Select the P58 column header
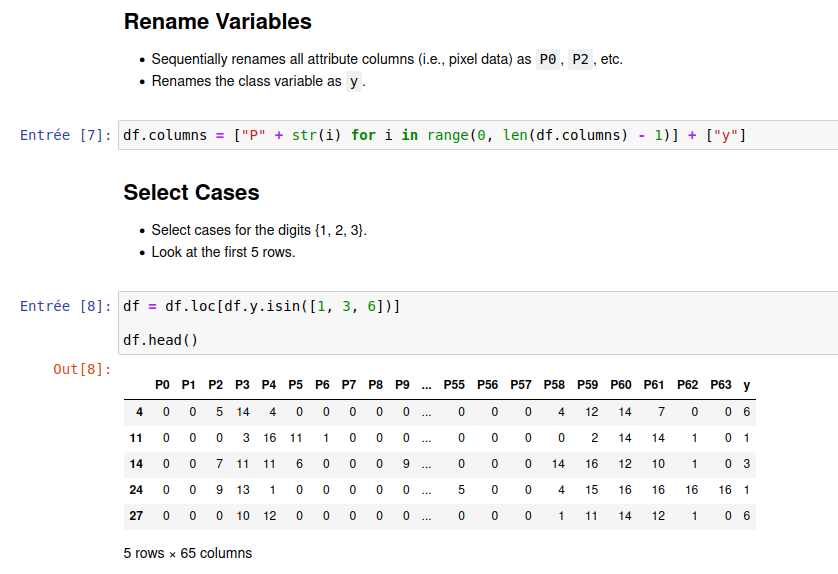Screen dimensions: 838x574 [554, 385]
